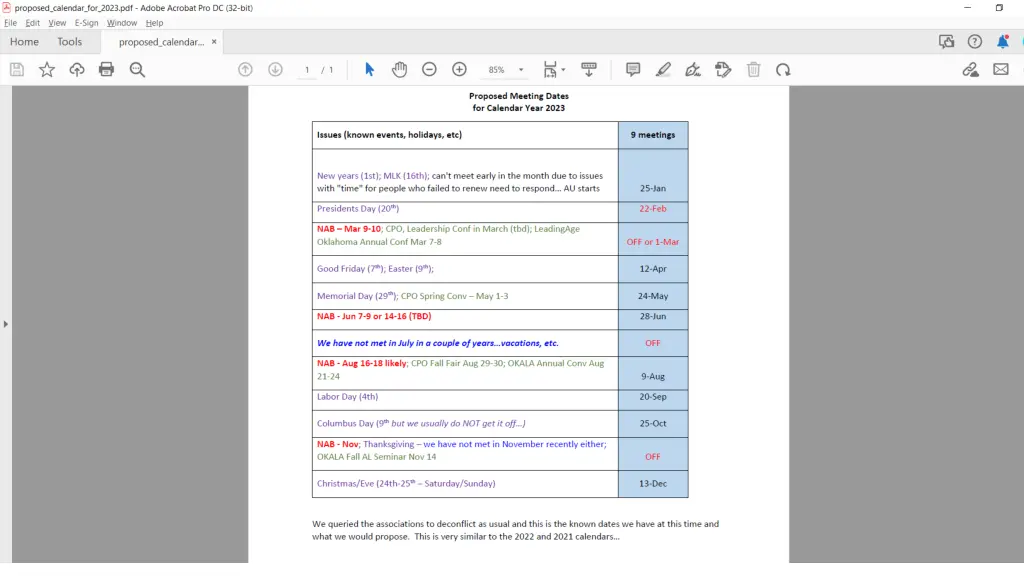Click the "9 meetings" header cell

pos(652,135)
